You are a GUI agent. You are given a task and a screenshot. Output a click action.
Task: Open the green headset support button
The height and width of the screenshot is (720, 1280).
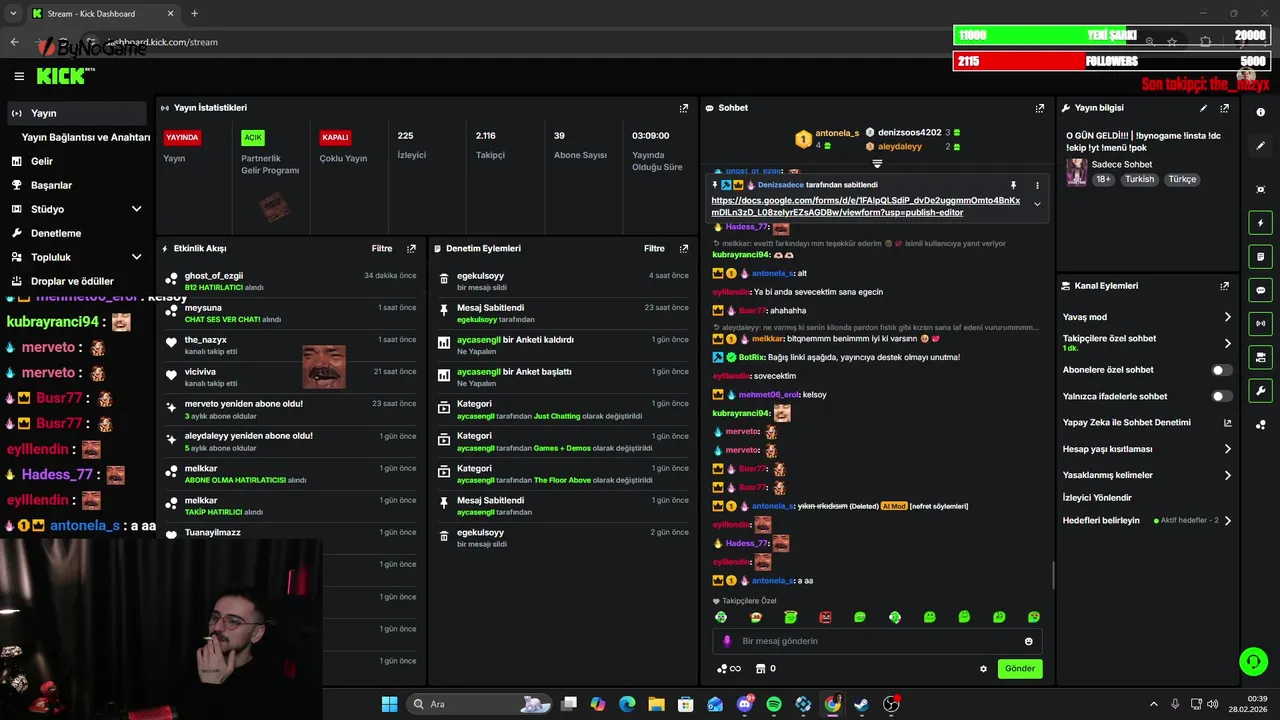[x=1253, y=661]
